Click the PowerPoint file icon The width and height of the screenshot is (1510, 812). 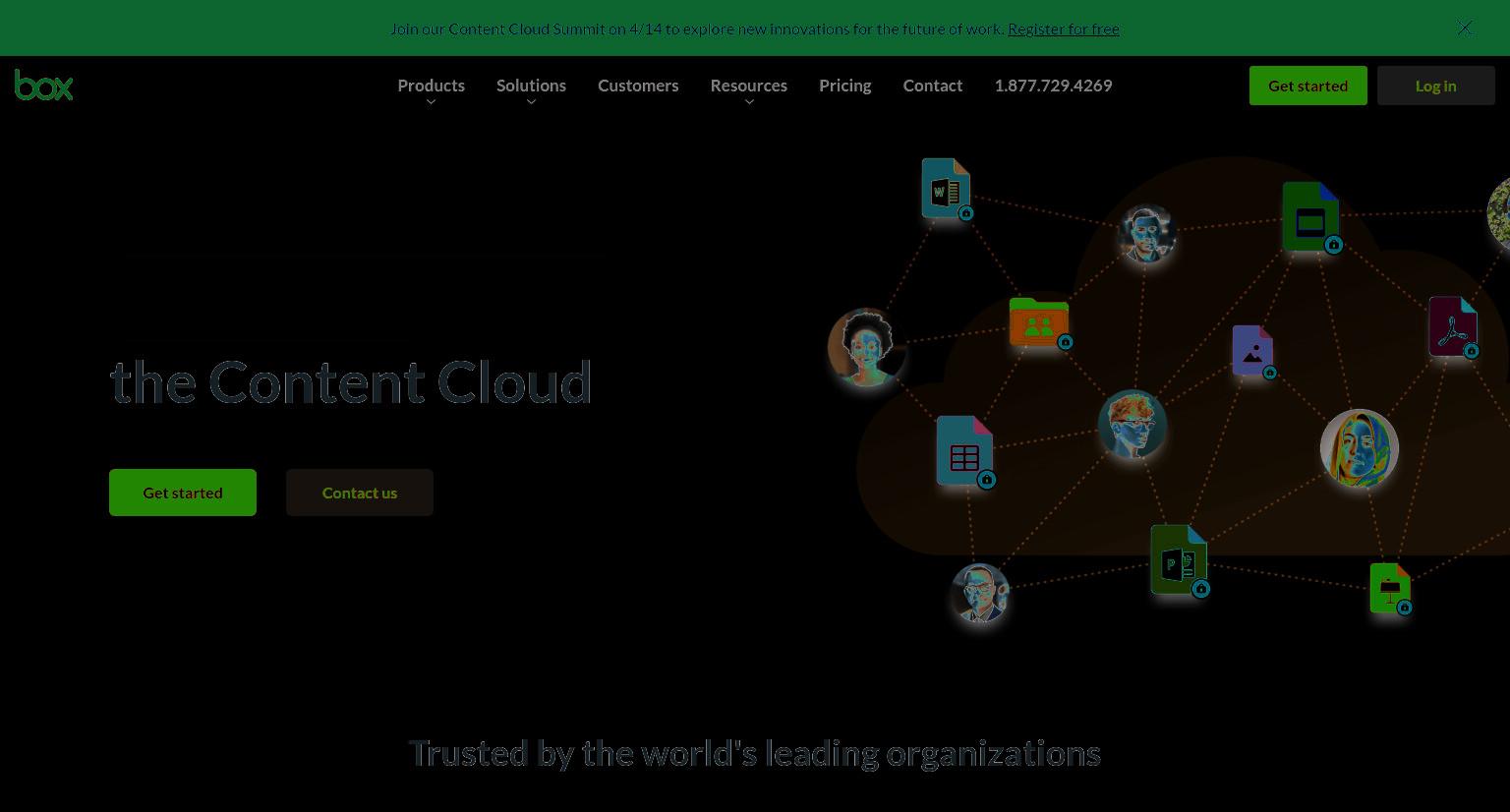click(x=1180, y=560)
